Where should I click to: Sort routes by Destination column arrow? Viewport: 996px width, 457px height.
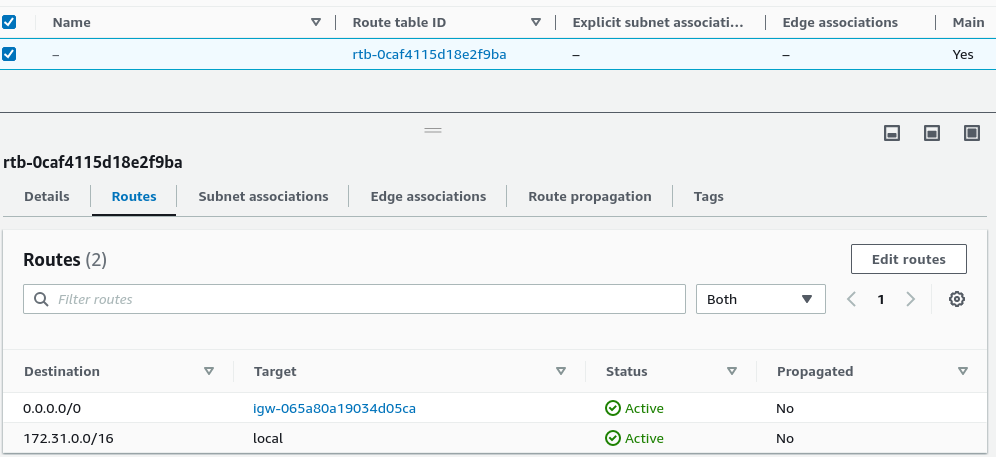(209, 371)
